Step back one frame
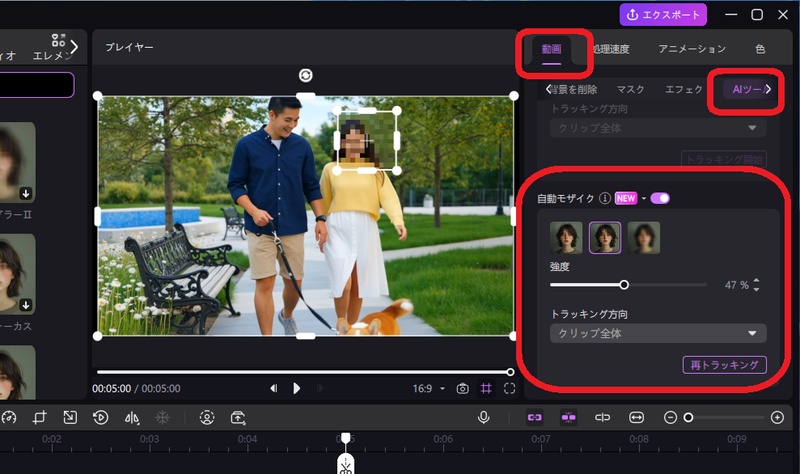The height and width of the screenshot is (474, 800). [274, 388]
